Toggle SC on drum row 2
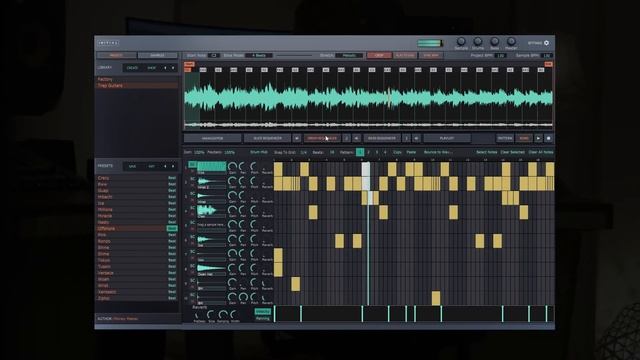The width and height of the screenshot is (640, 360). click(192, 179)
